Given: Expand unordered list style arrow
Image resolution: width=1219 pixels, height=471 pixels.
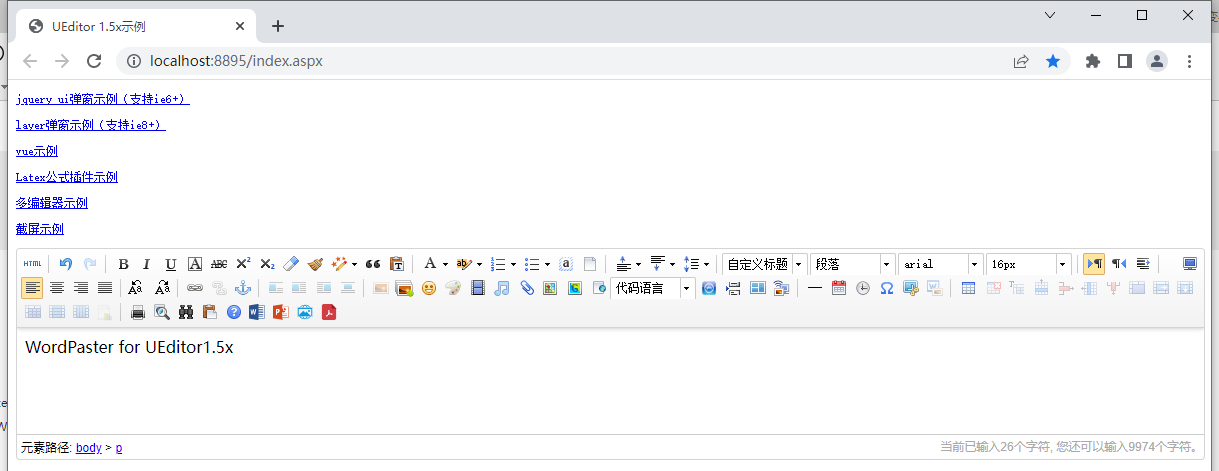Looking at the screenshot, I should coord(547,264).
